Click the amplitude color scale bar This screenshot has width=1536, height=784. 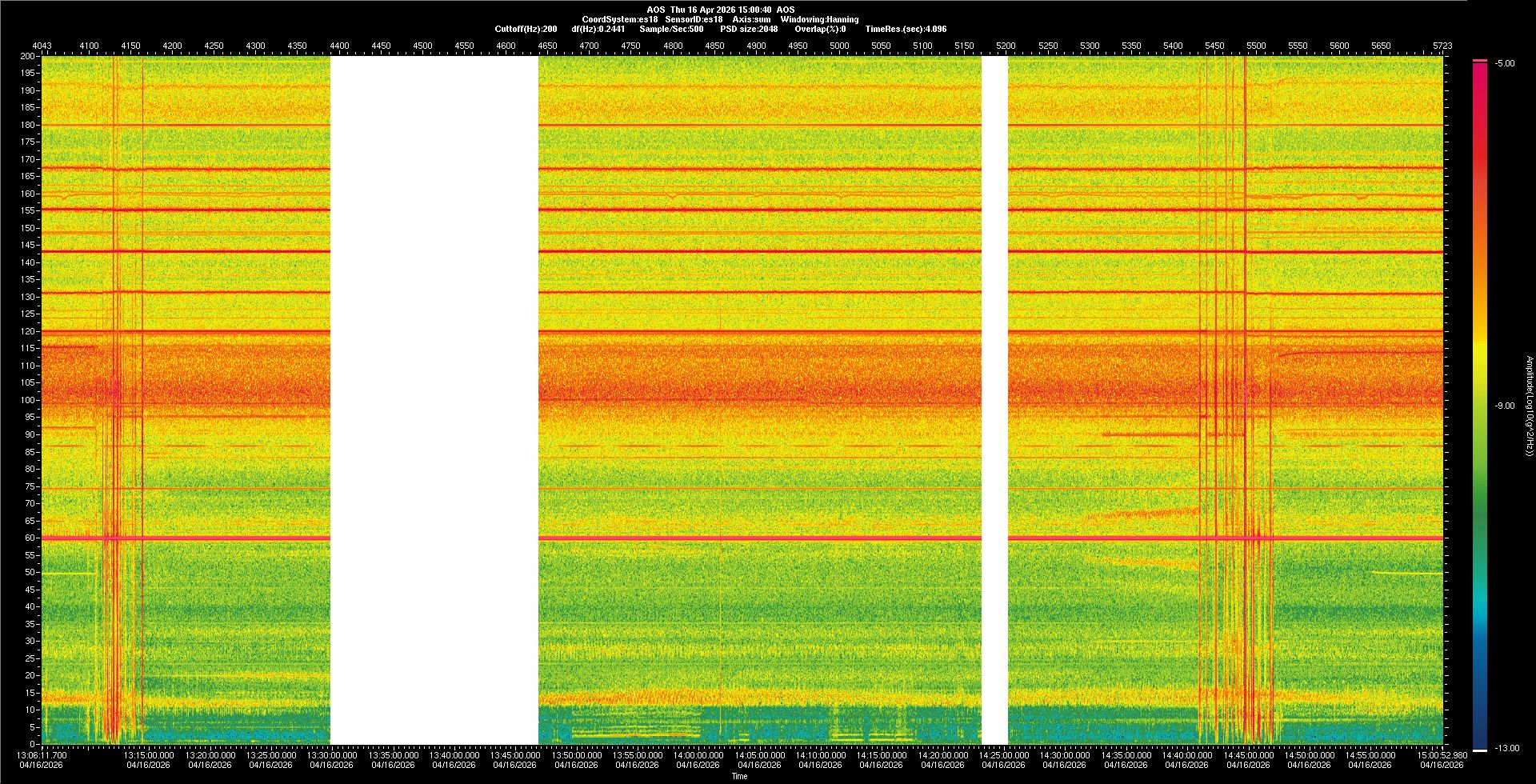[x=1480, y=400]
